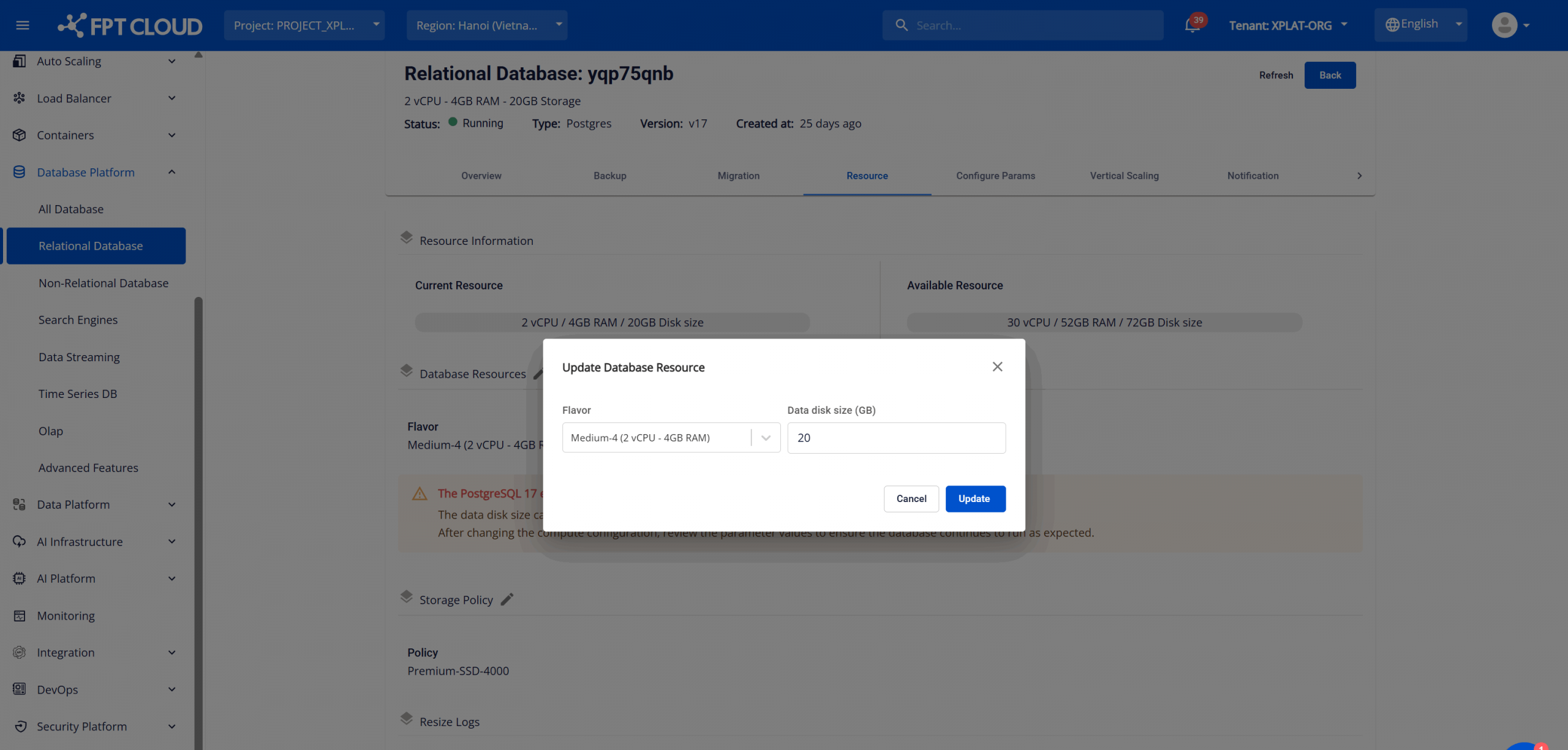Image resolution: width=1568 pixels, height=750 pixels.
Task: Open the Region Hanoi dropdown
Action: coord(486,25)
